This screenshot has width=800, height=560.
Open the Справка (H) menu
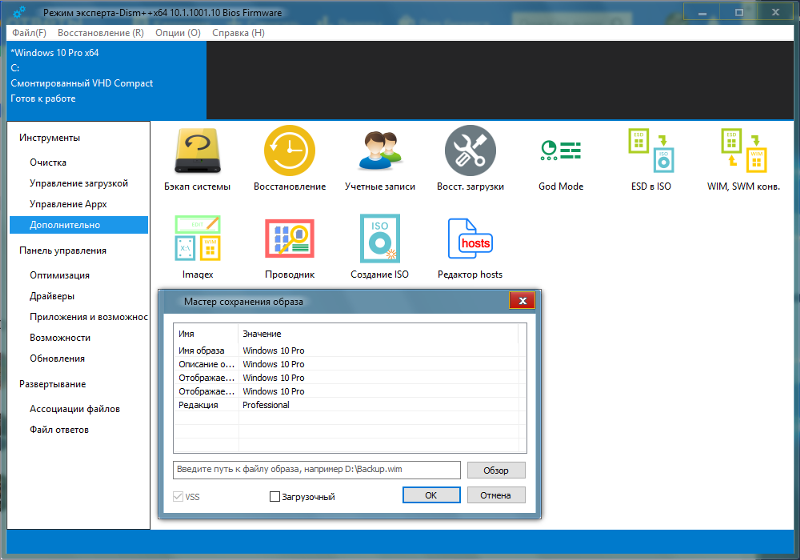coord(238,33)
